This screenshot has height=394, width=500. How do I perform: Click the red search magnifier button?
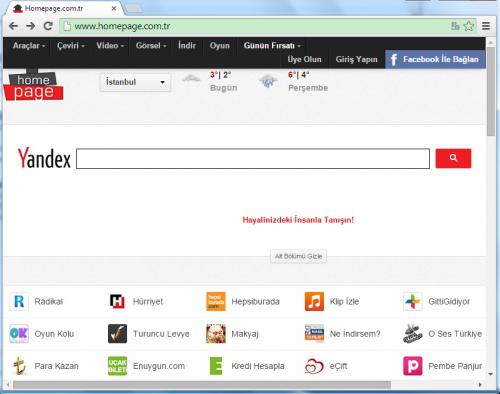click(x=453, y=158)
